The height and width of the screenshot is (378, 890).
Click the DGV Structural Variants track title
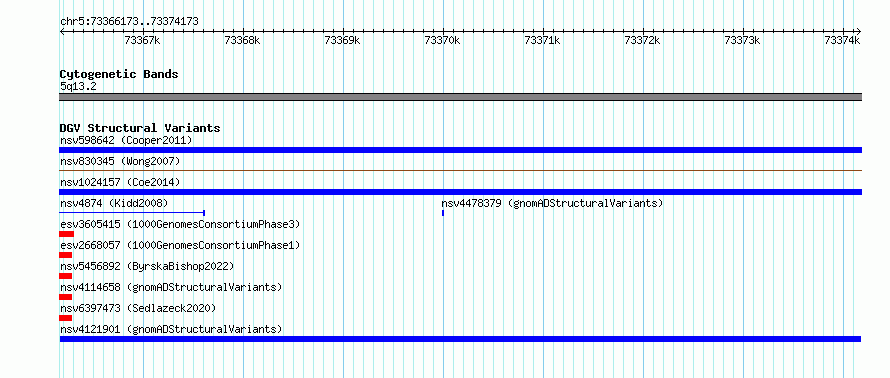point(140,128)
